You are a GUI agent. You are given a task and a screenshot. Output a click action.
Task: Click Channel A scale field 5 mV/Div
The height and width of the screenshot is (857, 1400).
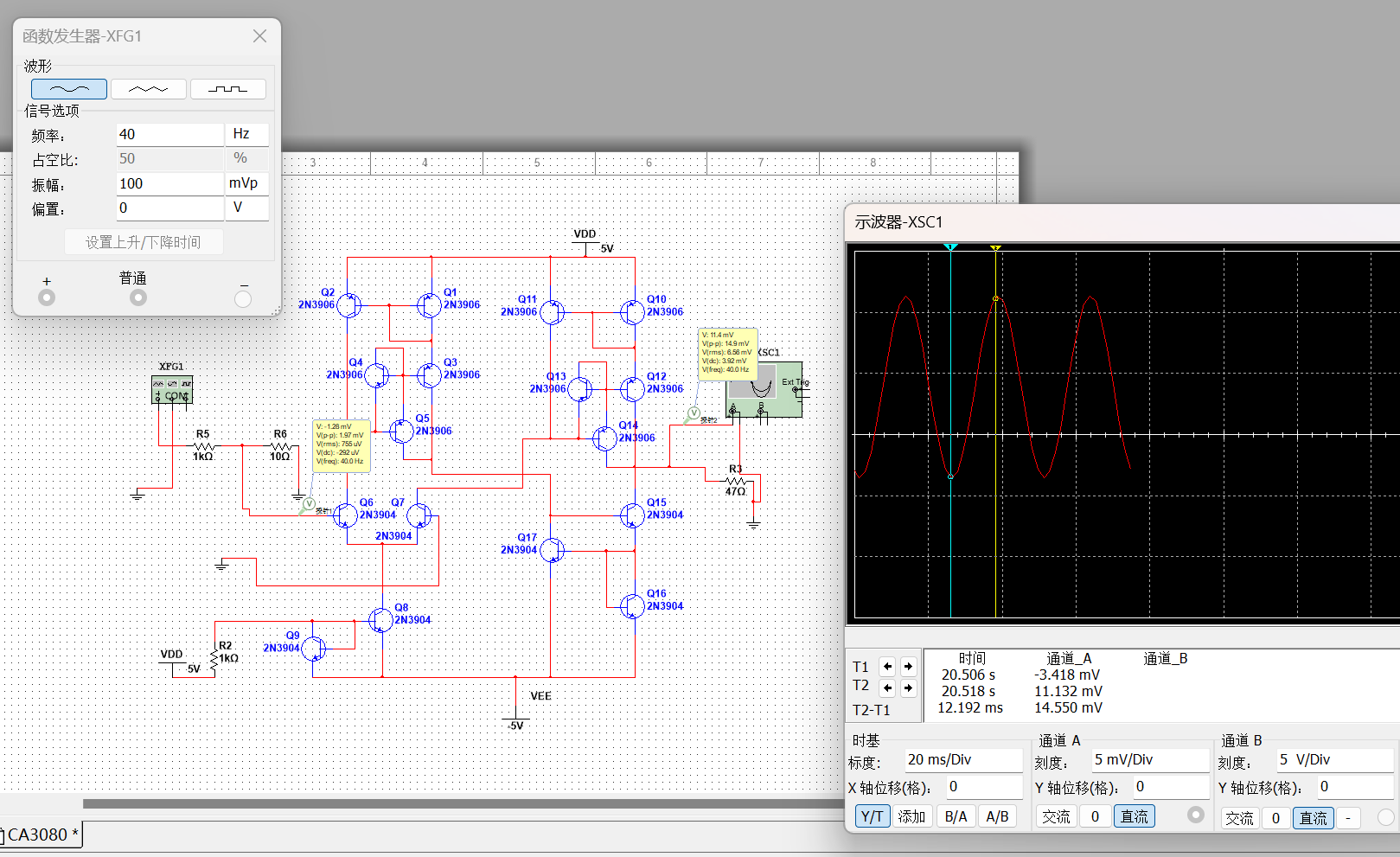(1150, 760)
